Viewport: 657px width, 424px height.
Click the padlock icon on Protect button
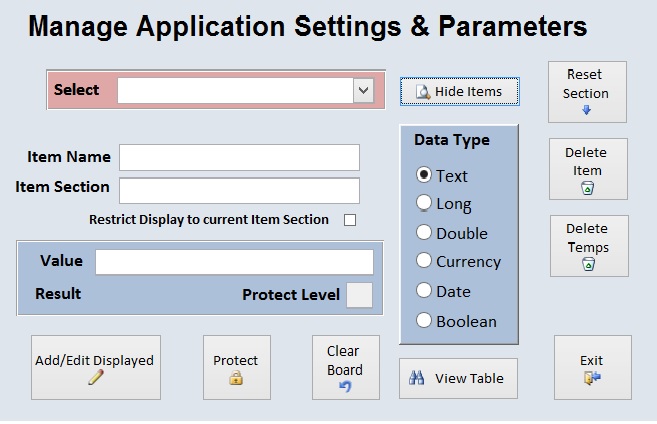236,378
